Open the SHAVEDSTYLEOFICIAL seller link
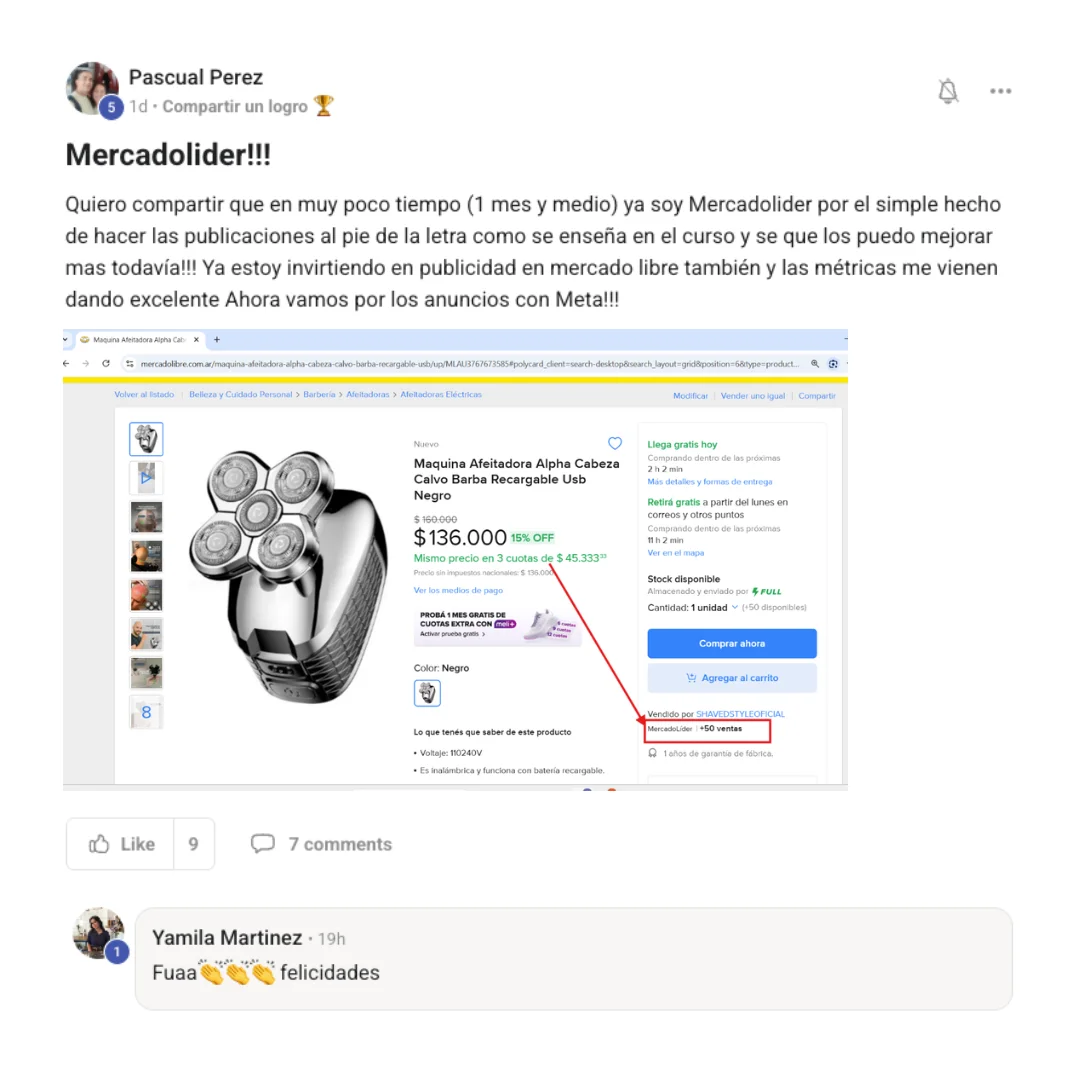The height and width of the screenshot is (1080, 1080). [740, 714]
